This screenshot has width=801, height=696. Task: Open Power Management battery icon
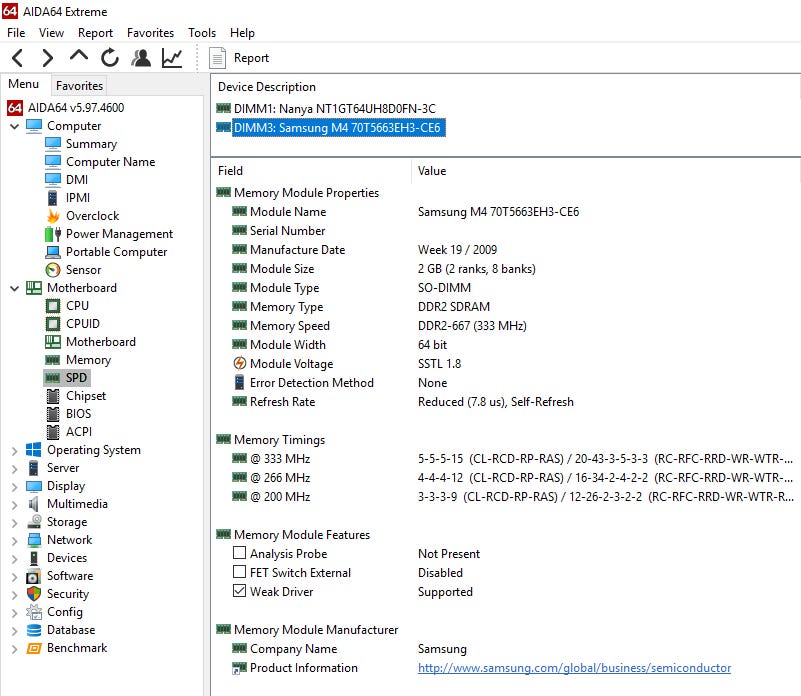click(x=53, y=234)
